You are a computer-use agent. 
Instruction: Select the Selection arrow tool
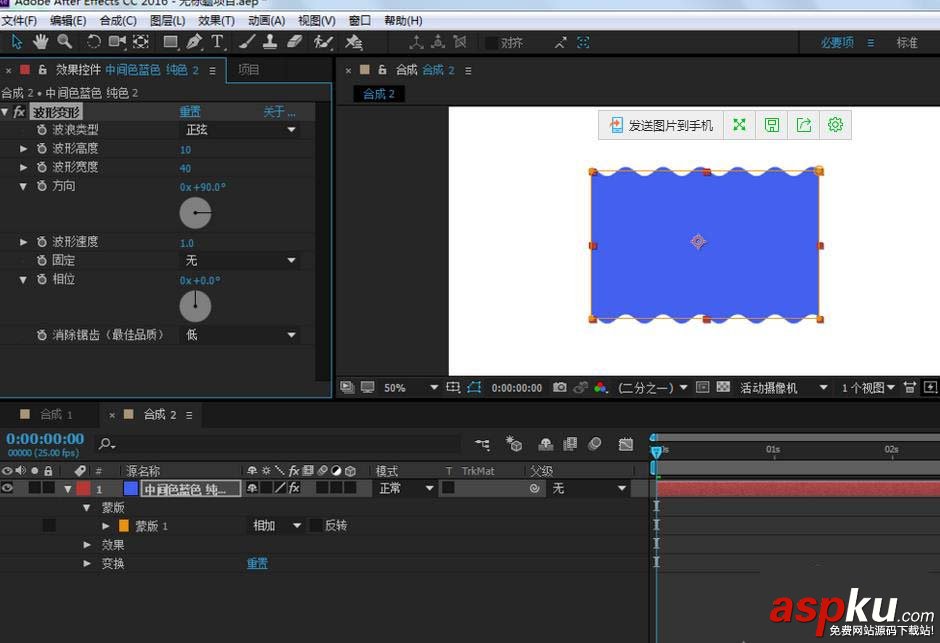coord(16,42)
